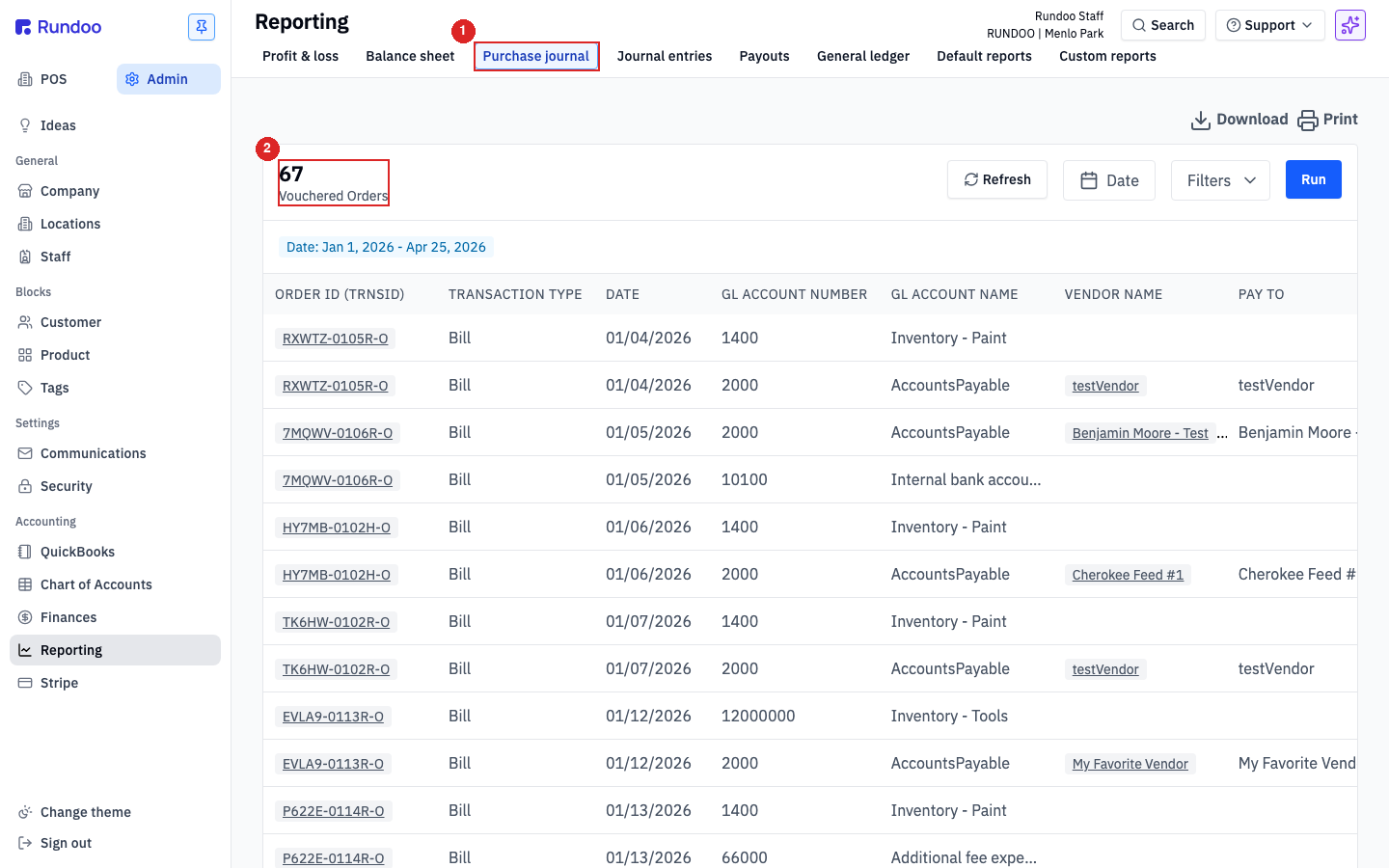The image size is (1389, 868).
Task: Switch to Balance sheet tab
Action: (x=410, y=56)
